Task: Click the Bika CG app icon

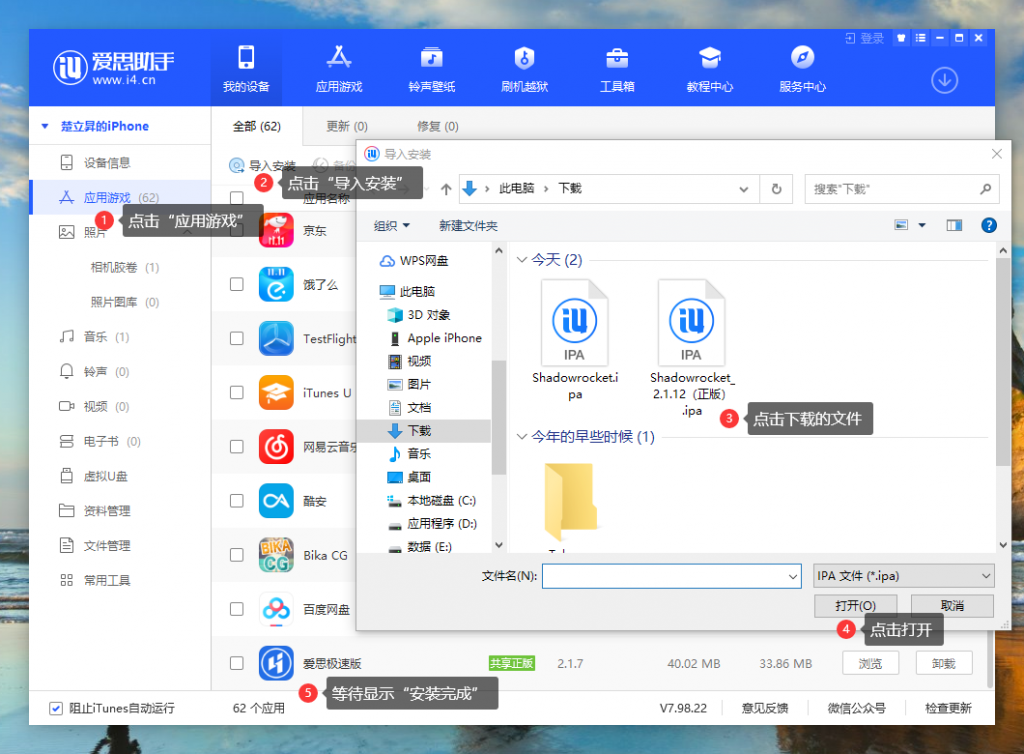Action: (x=276, y=555)
